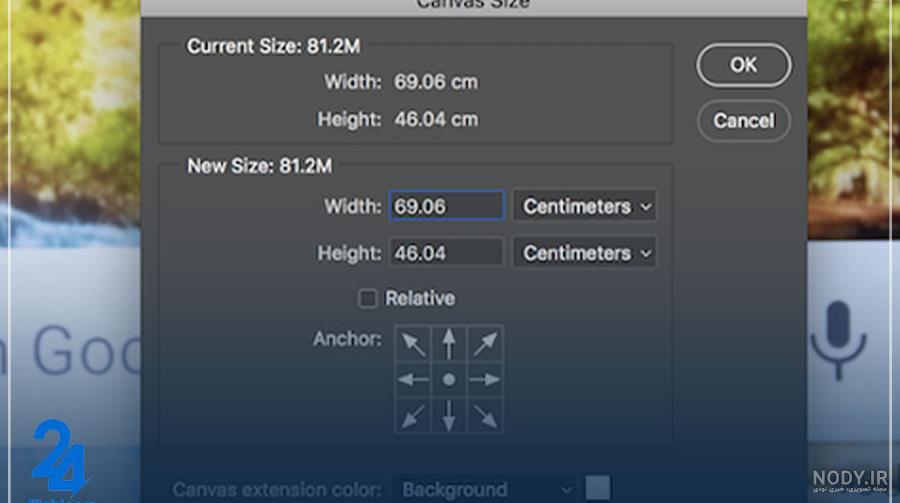Set anchor to top-right arrow
Viewport: 900px width, 503px height.
pos(485,343)
